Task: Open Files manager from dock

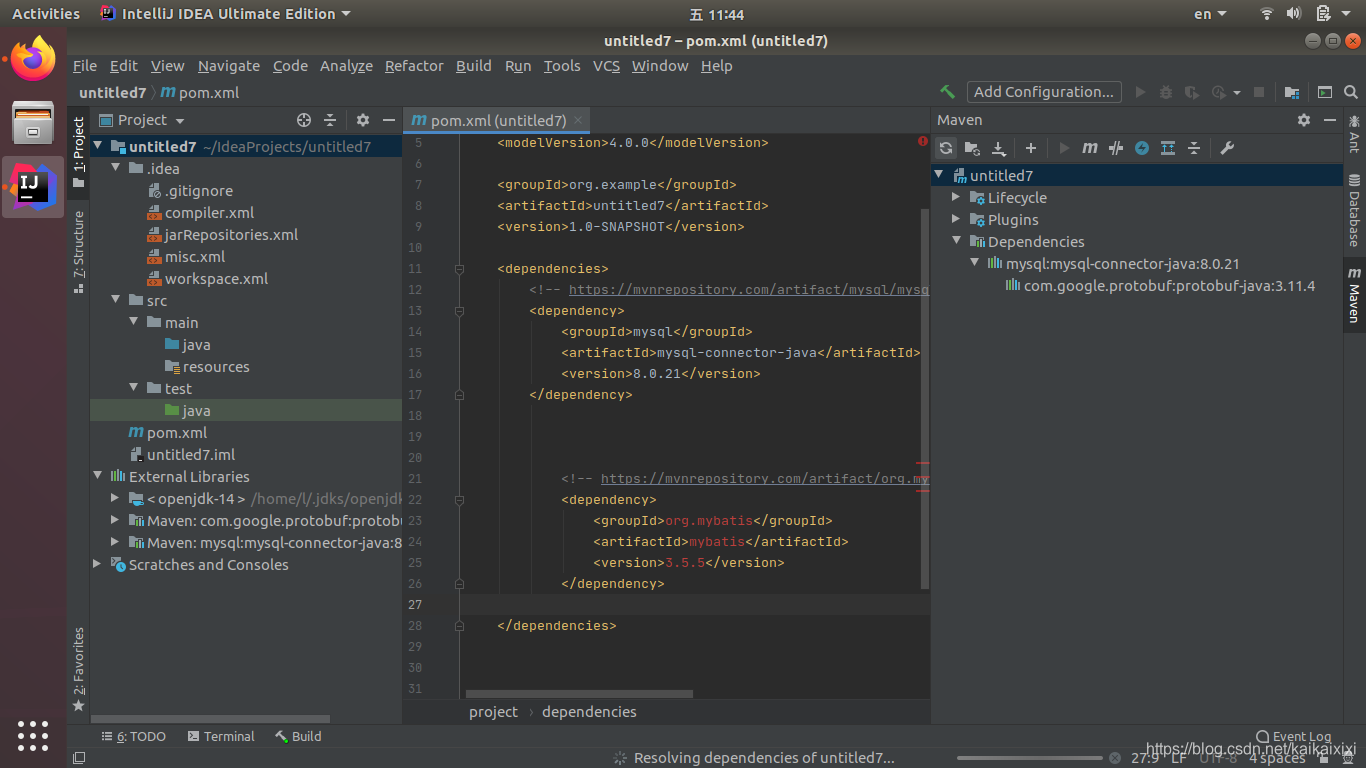Action: pos(33,123)
